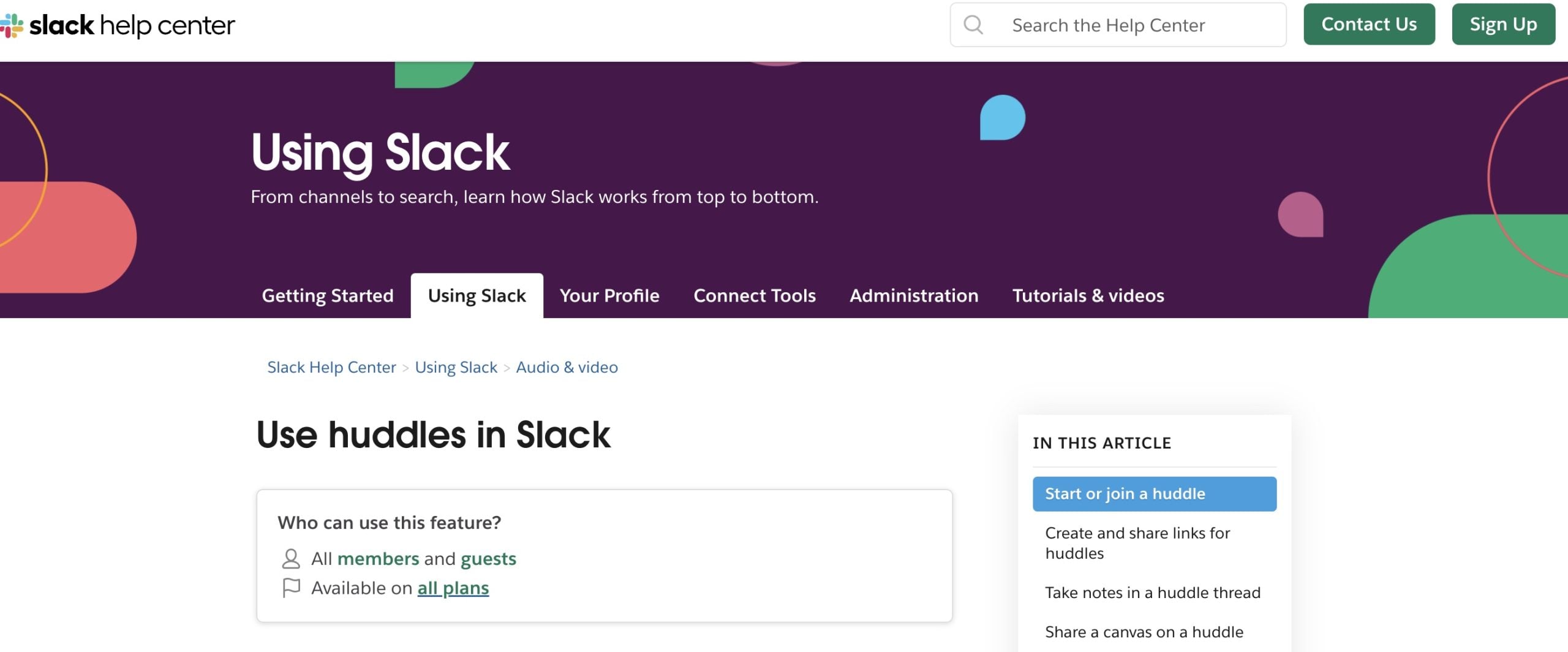Click the Who can use this feature? text
This screenshot has height=652, width=1568.
389,522
